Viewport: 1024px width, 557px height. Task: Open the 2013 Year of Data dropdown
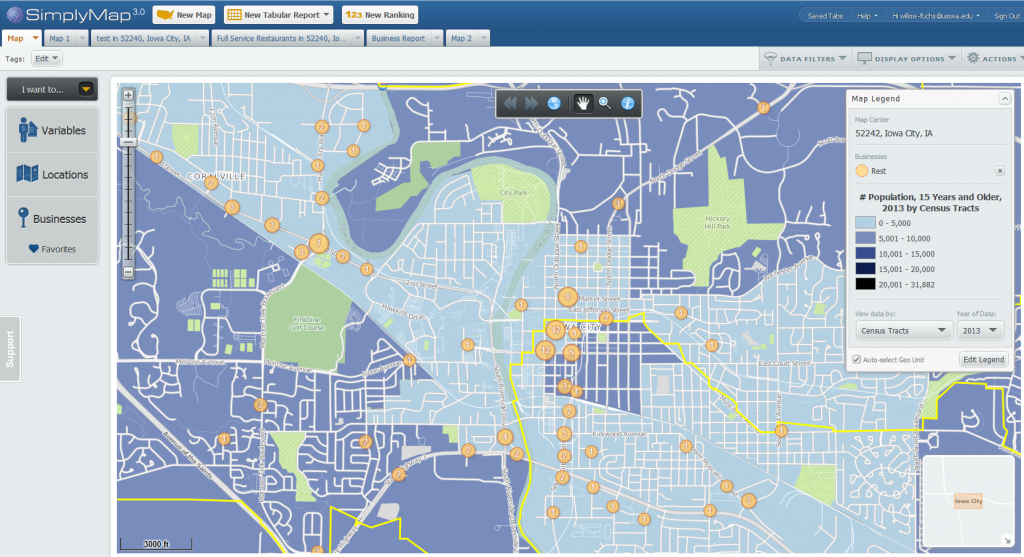pyautogui.click(x=980, y=330)
